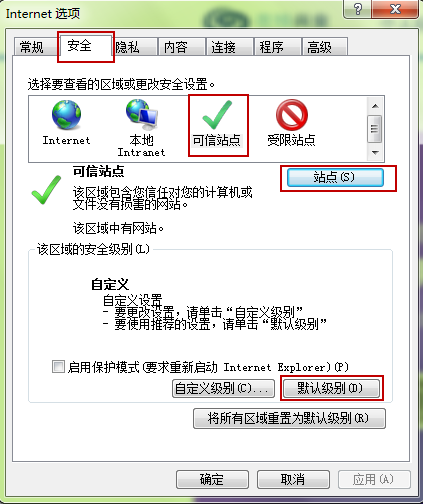Click the 默认级别(D) button
The image size is (423, 504).
[331, 388]
